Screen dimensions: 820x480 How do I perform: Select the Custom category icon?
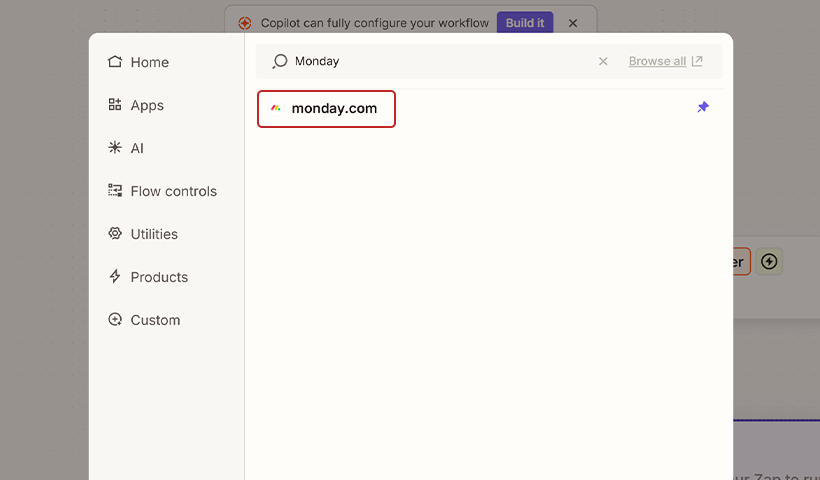pyautogui.click(x=115, y=320)
